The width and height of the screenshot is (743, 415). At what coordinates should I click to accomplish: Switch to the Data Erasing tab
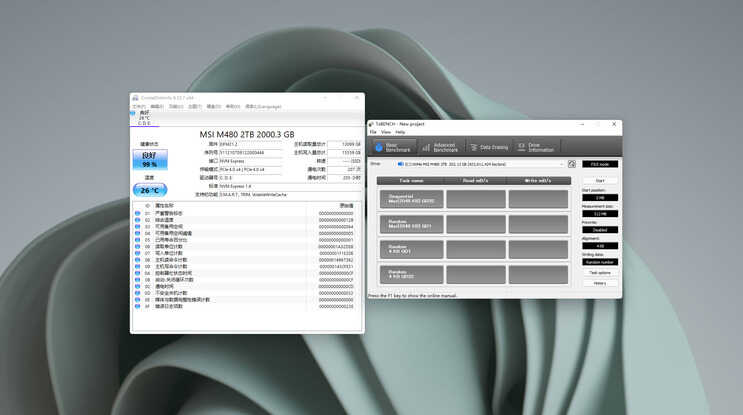click(x=489, y=147)
